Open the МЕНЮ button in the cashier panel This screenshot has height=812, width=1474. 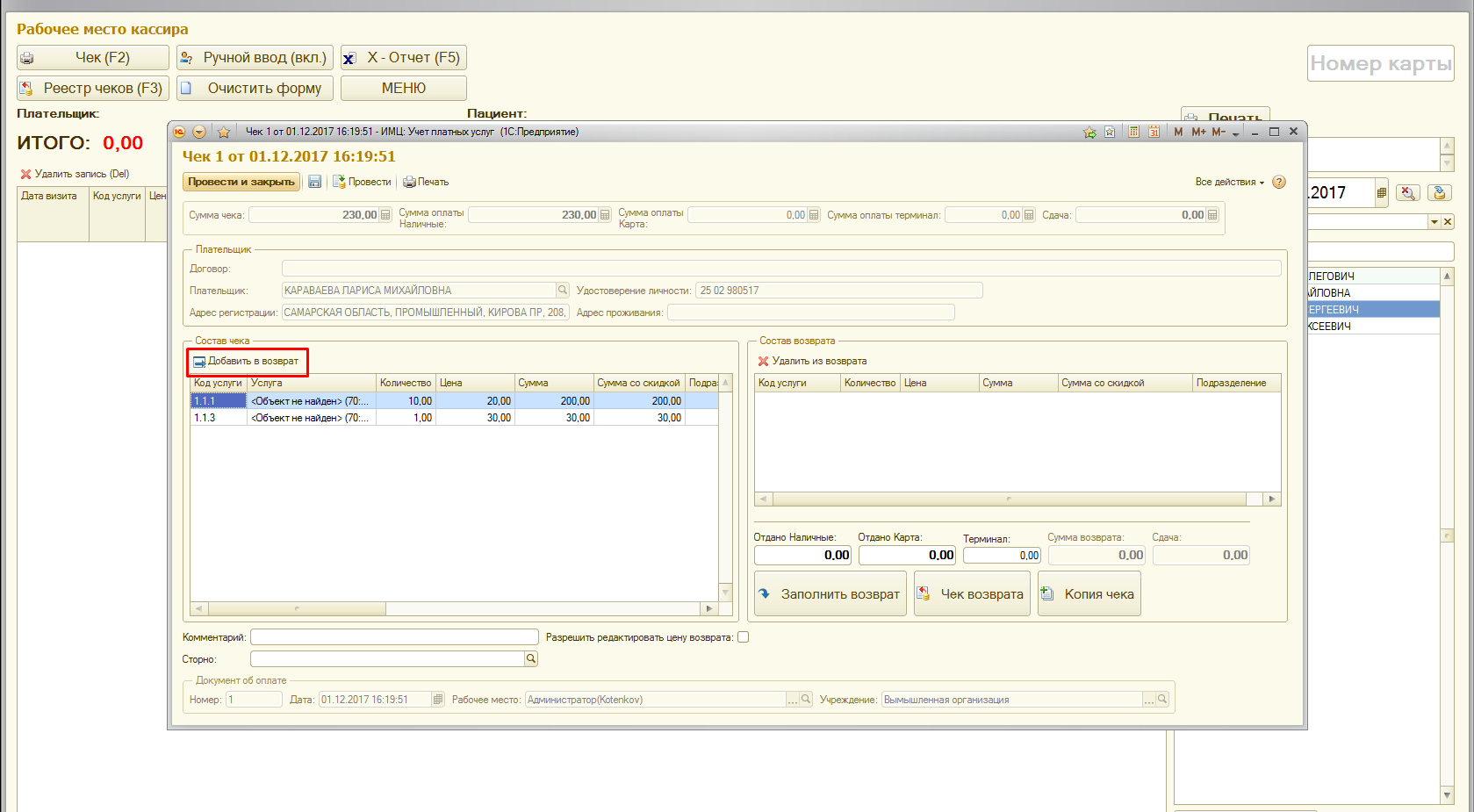point(403,88)
